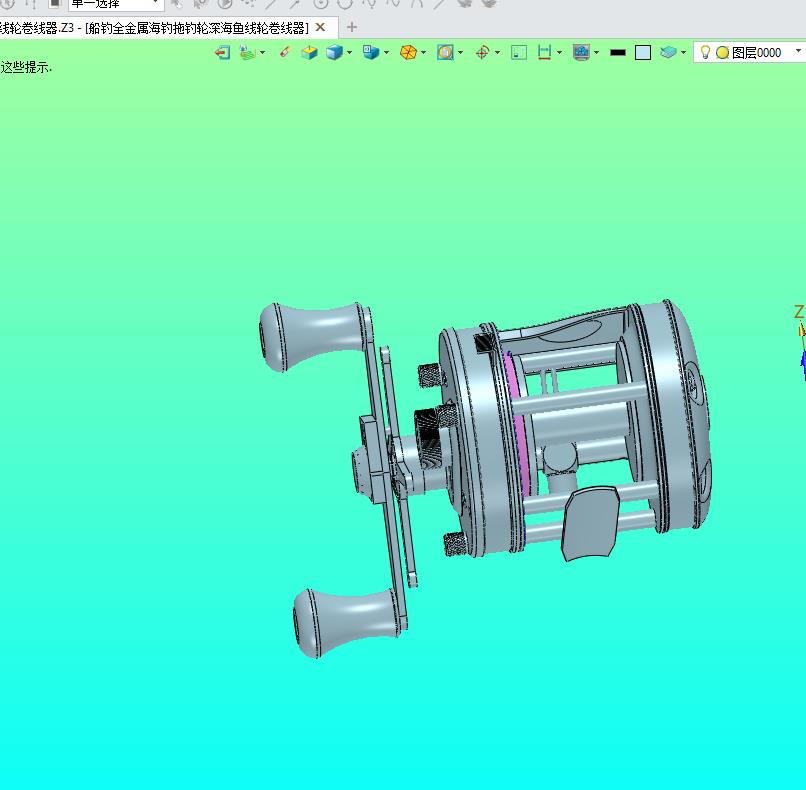
Task: Click the orange polygon mesh icon
Action: point(408,52)
